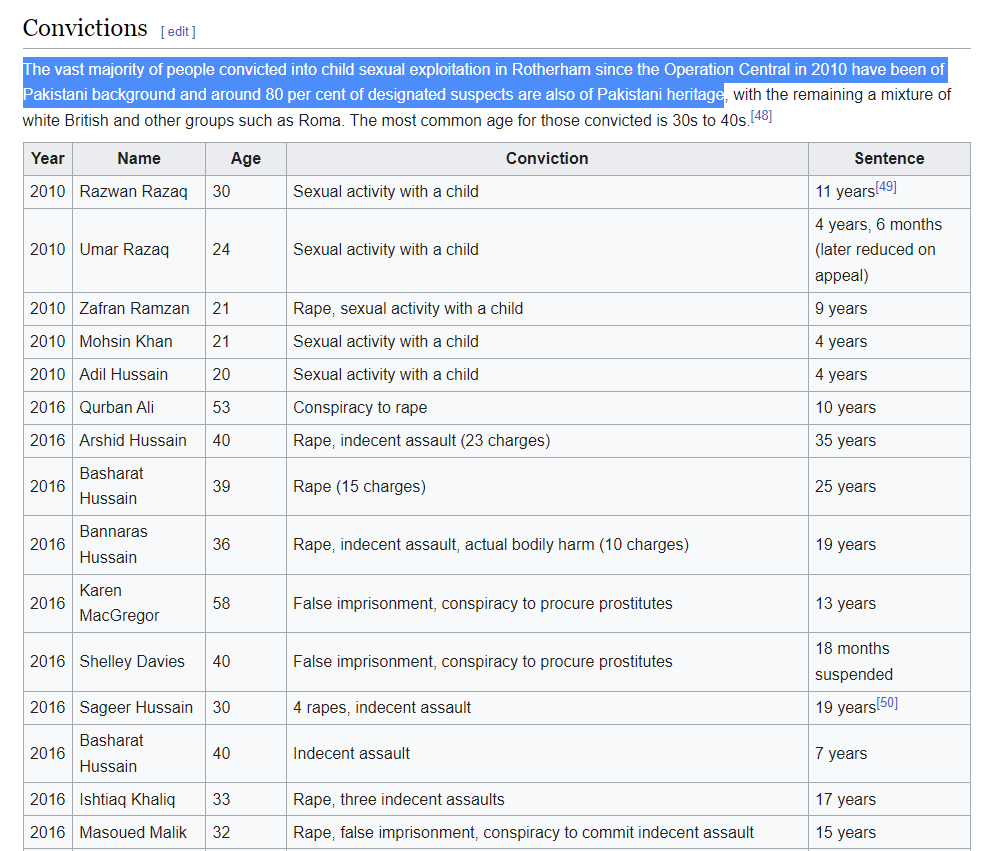Click Basharat Hussain aged 39
The height and width of the screenshot is (851, 993).
pyautogui.click(x=111, y=486)
